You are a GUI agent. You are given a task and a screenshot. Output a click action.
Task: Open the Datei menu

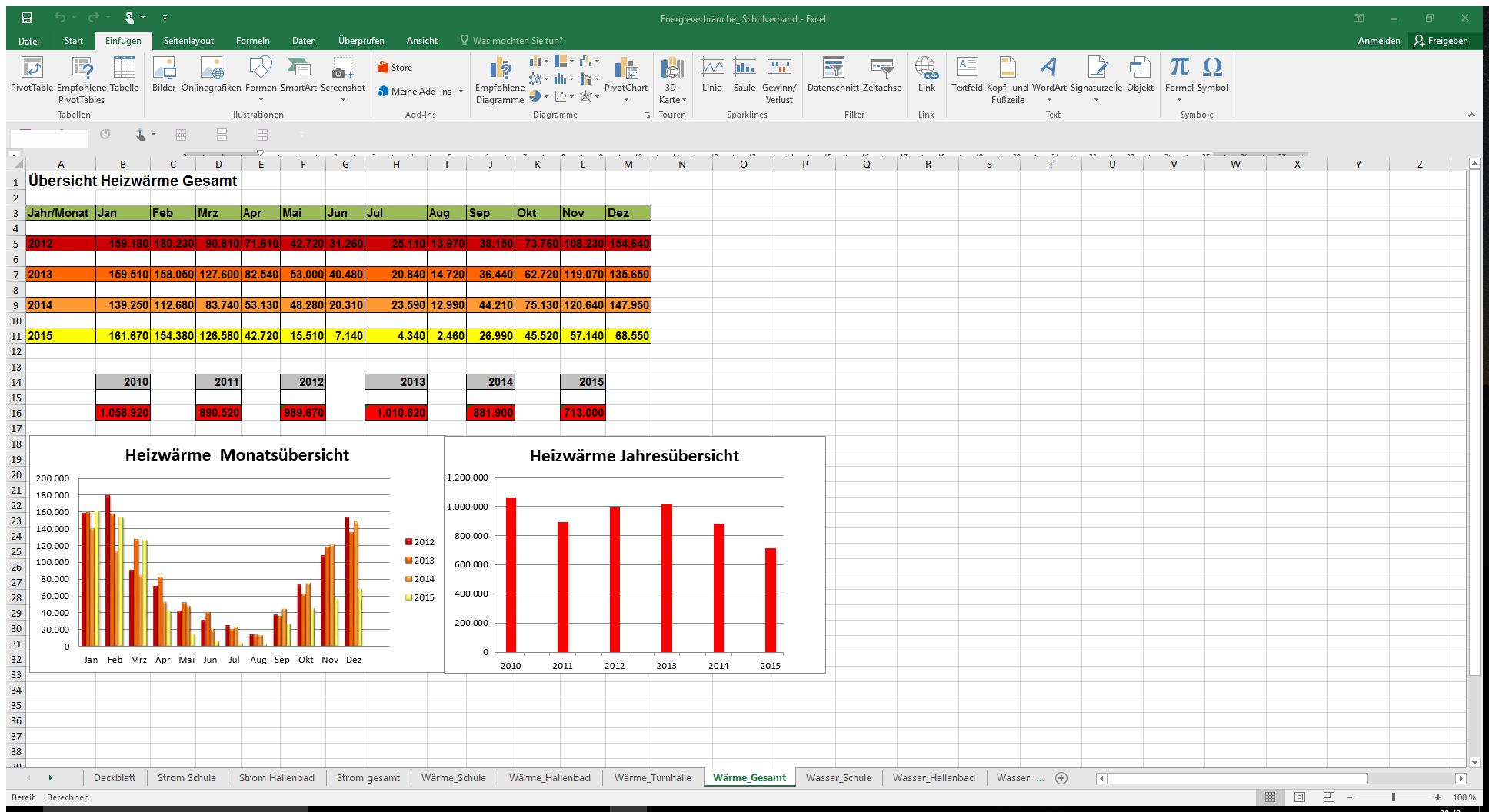[x=29, y=41]
